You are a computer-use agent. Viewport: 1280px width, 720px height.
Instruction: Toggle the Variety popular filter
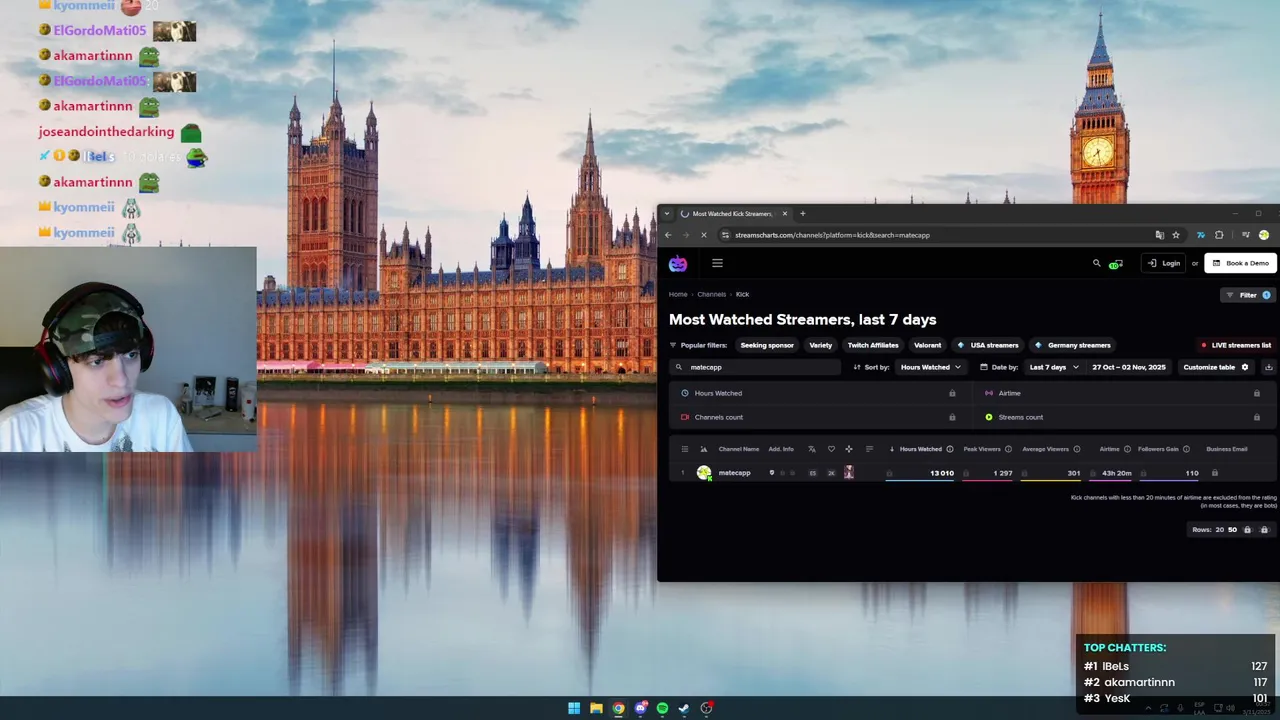[821, 345]
